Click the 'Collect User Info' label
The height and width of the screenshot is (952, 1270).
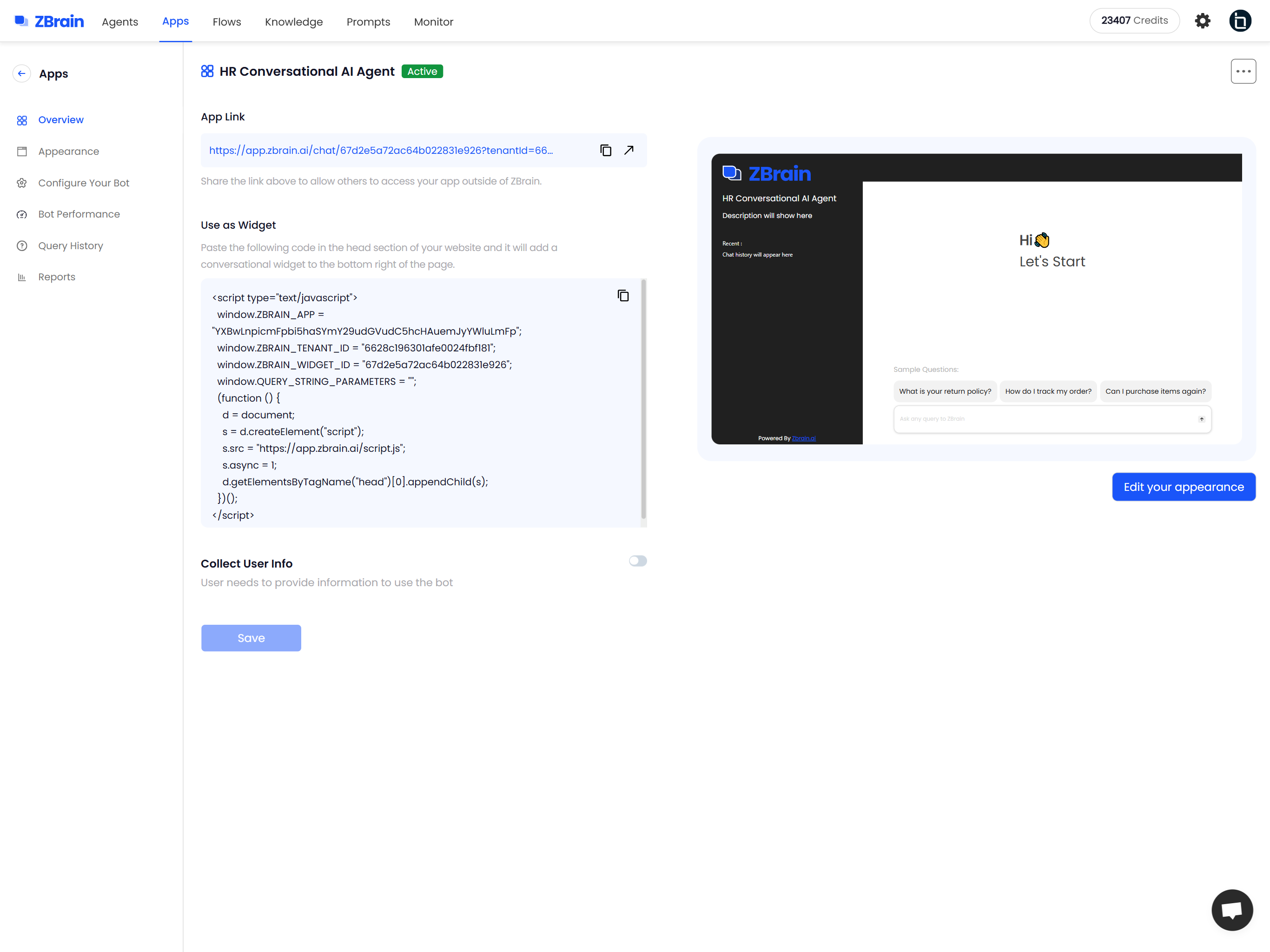click(247, 564)
